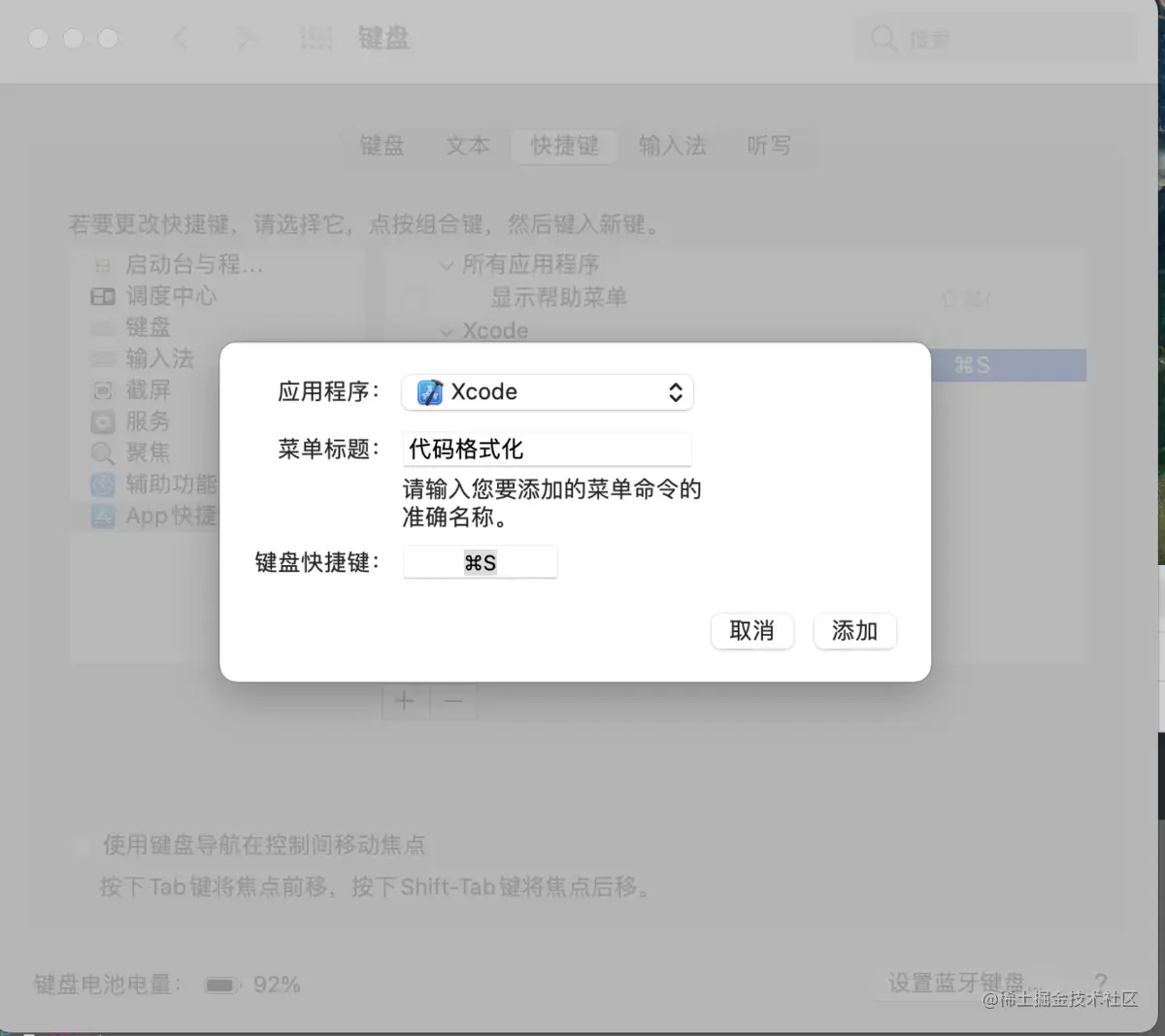Viewport: 1165px width, 1036px height.
Task: Click the show all grid icon
Action: [316, 38]
